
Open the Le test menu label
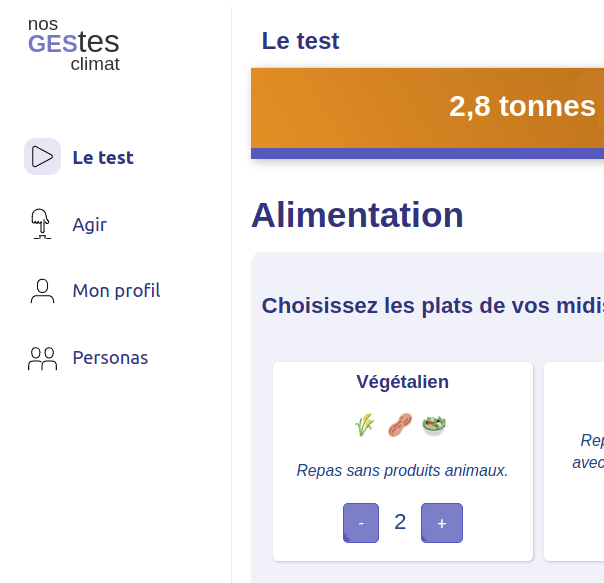[x=103, y=157]
